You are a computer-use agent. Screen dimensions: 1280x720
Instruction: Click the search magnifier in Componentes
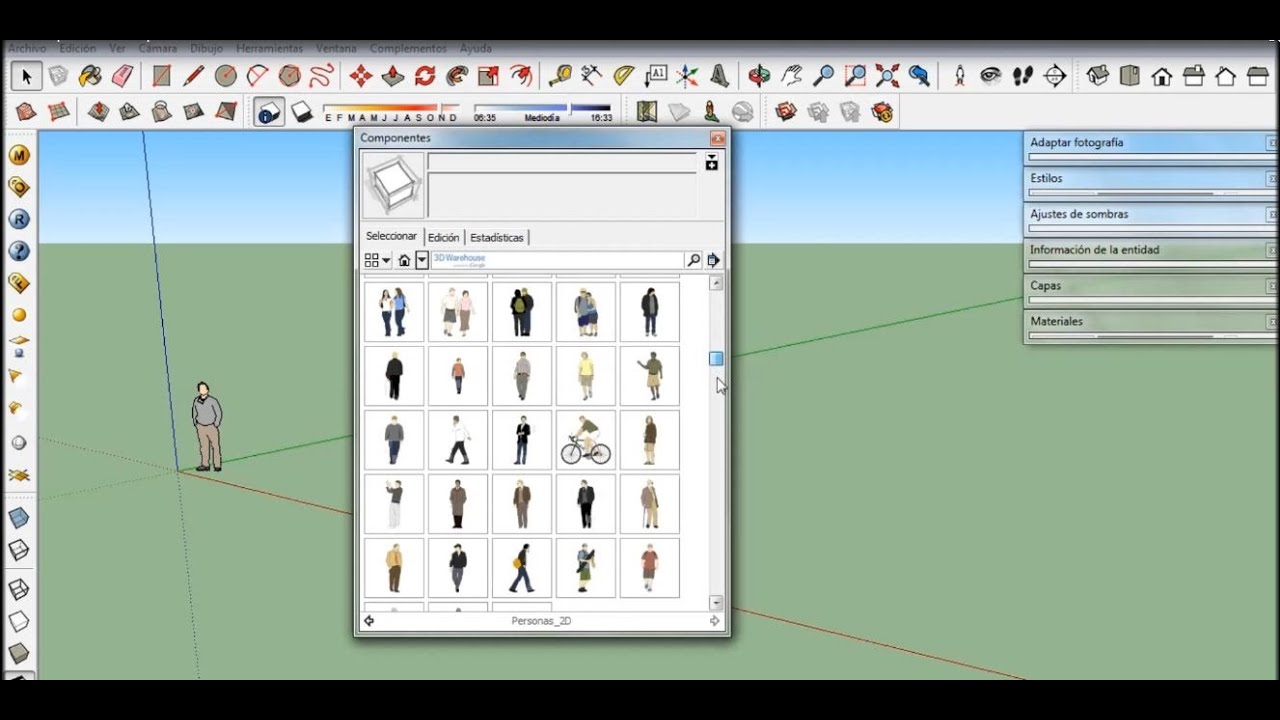[693, 260]
